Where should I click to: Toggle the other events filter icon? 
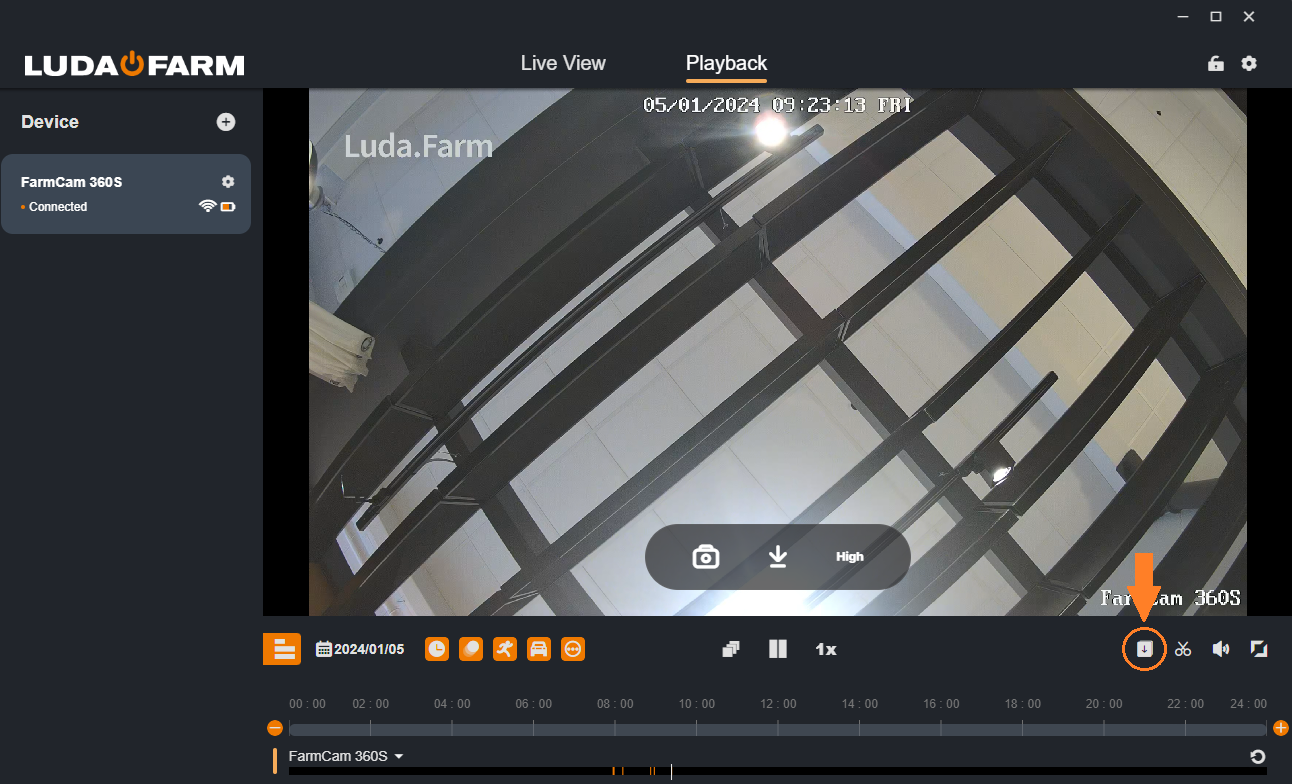click(x=573, y=649)
